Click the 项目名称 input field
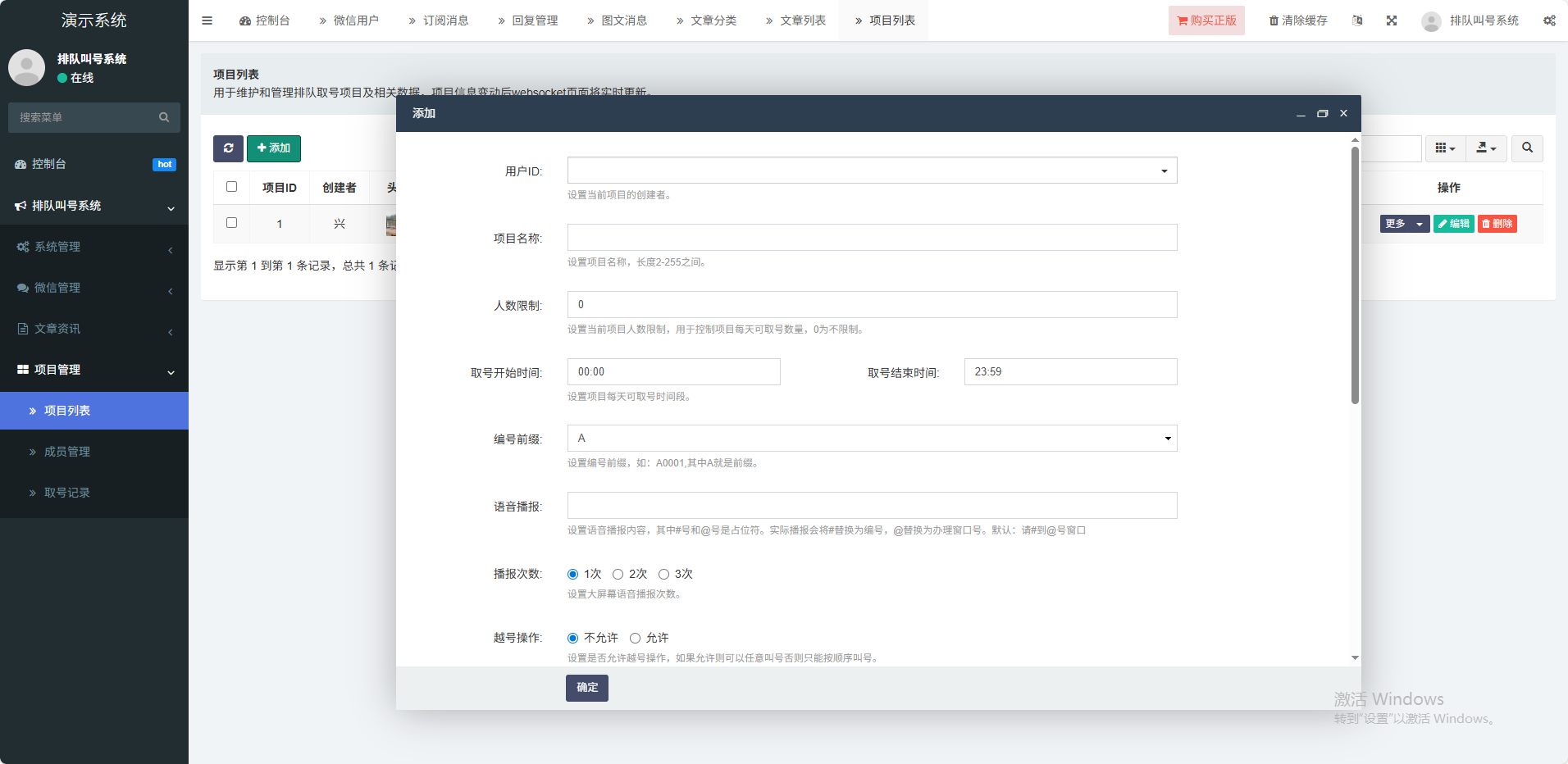The image size is (1568, 764). point(872,238)
